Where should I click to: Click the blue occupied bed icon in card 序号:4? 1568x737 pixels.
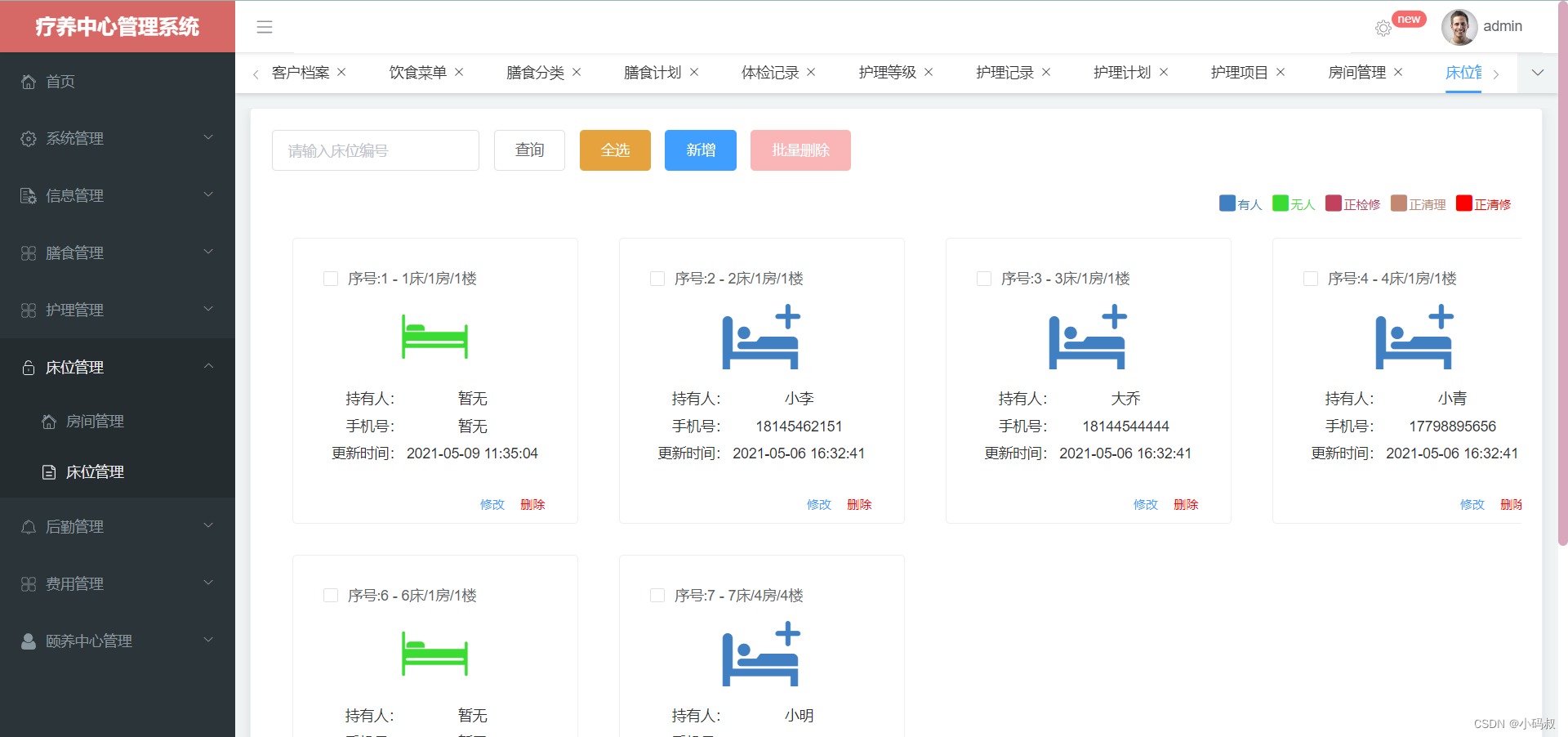tap(1414, 337)
